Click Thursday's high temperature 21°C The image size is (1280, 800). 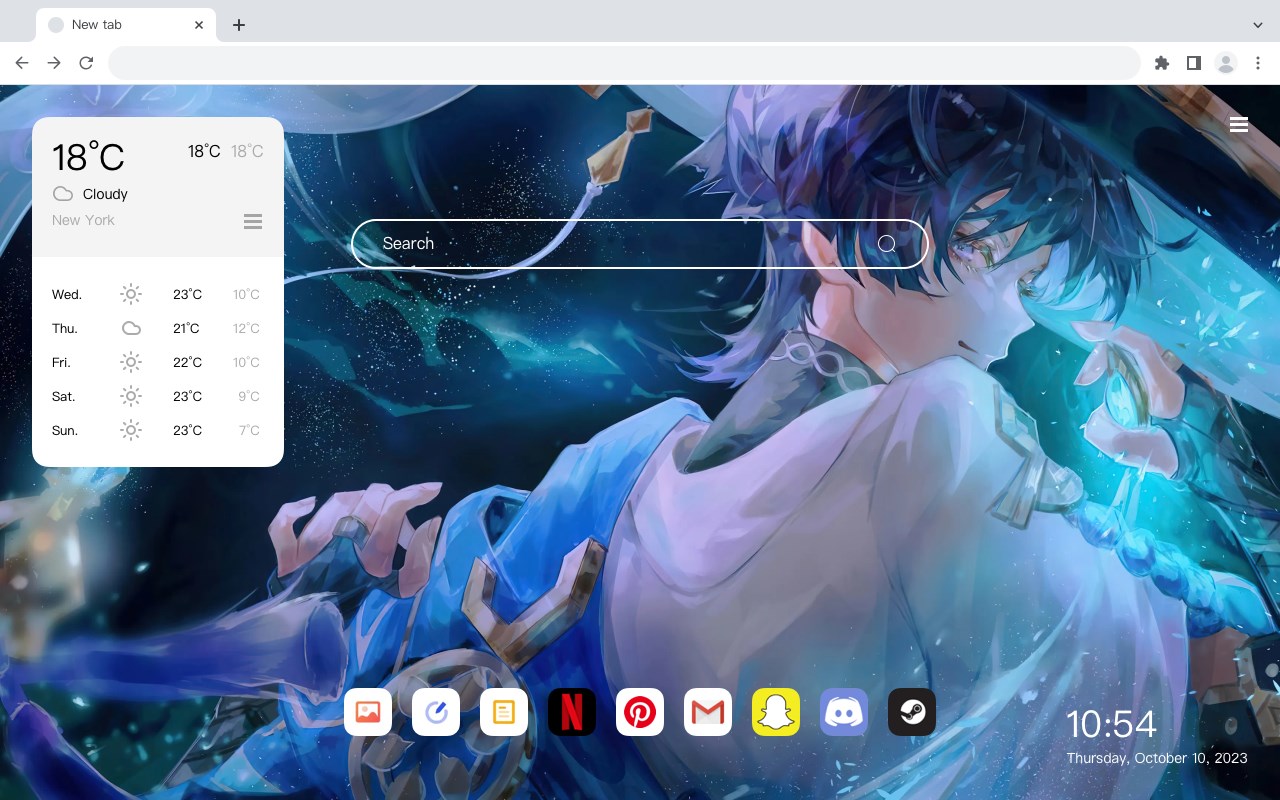pos(187,328)
